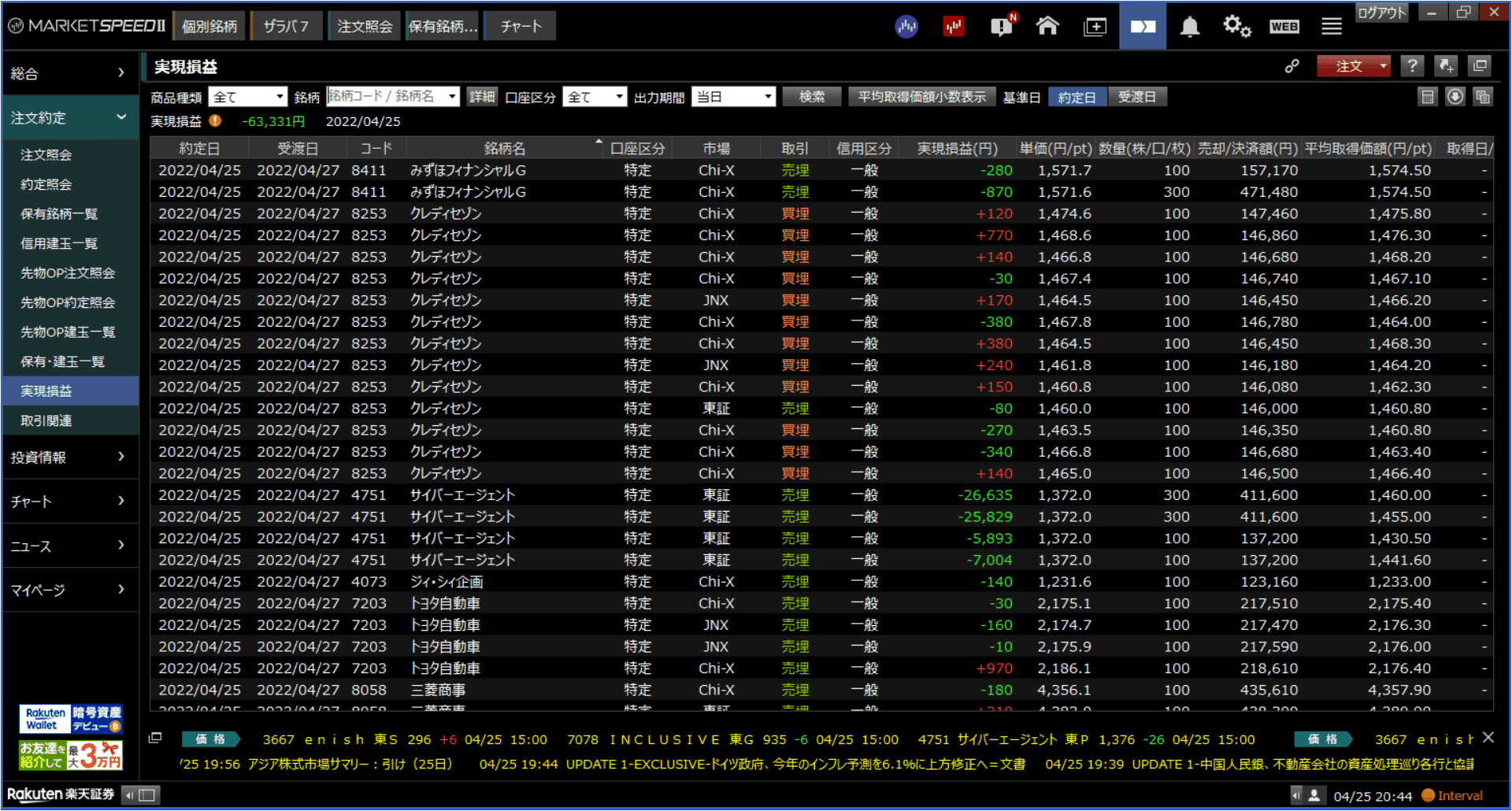Viewport: 1512px width, 811px height.
Task: Open the red 注文 dropdown button
Action: [1354, 66]
